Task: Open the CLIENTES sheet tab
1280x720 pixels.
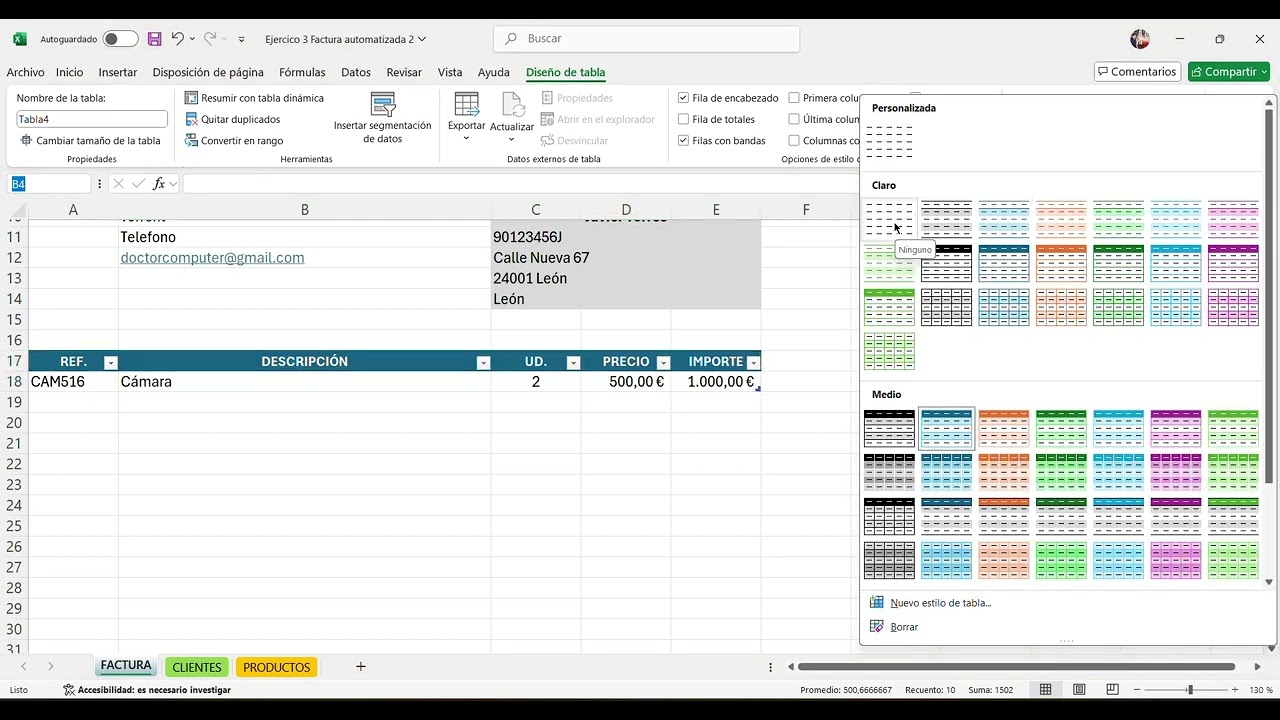Action: tap(197, 667)
